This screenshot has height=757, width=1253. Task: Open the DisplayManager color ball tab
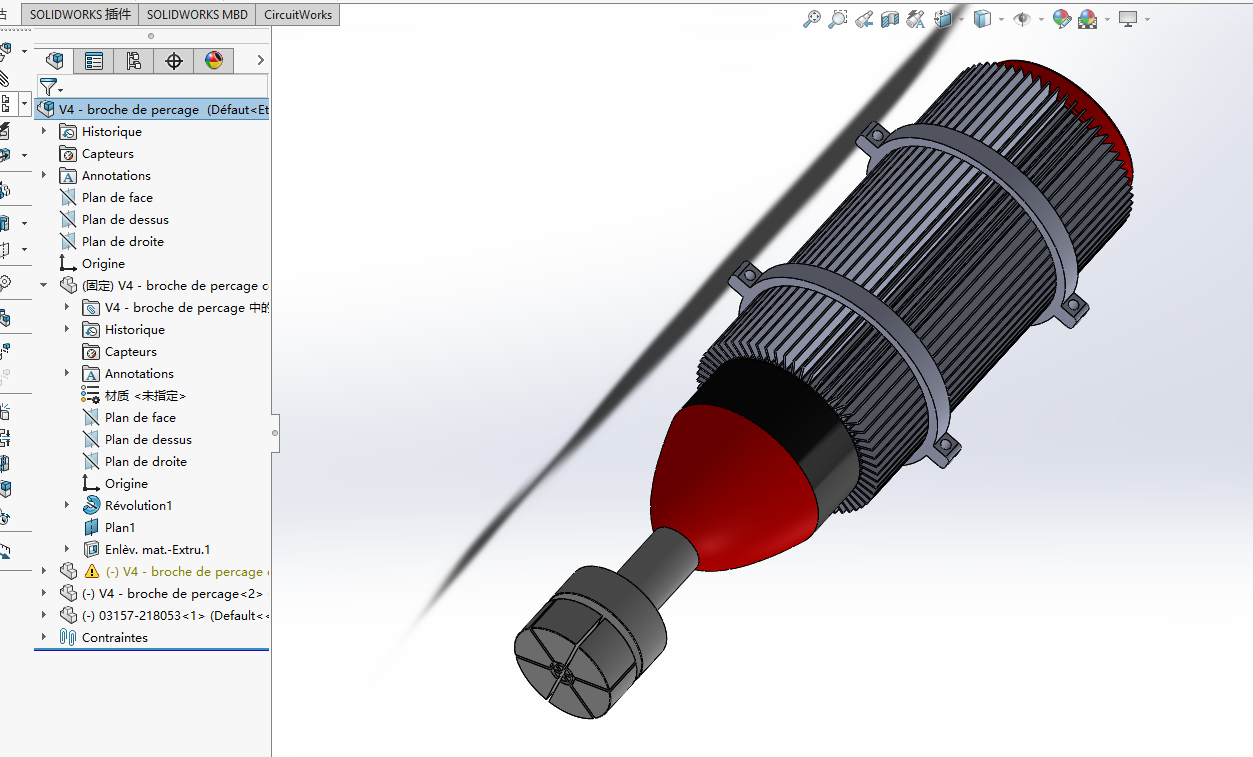pos(214,61)
